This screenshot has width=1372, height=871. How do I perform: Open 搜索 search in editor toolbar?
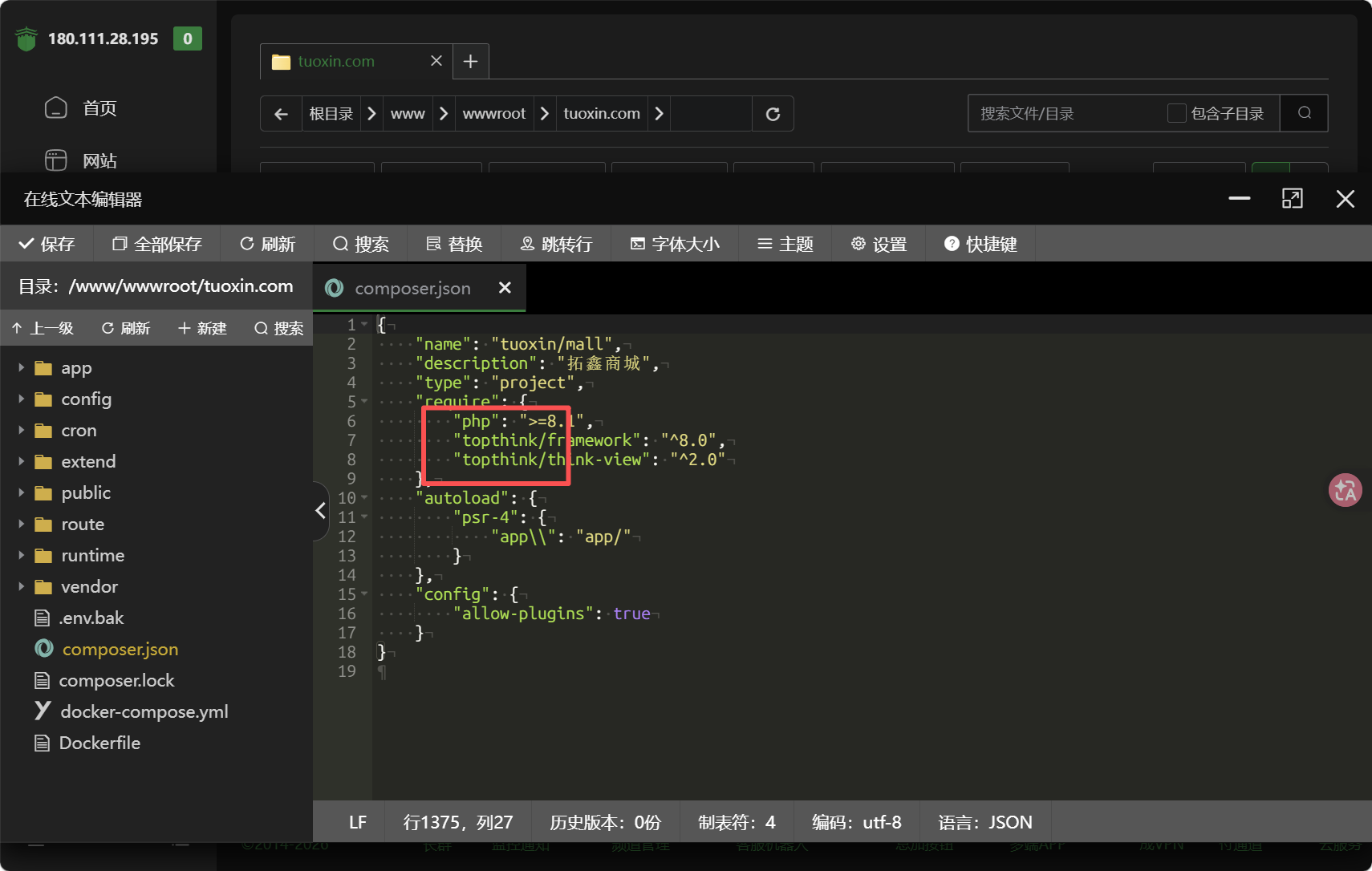pos(361,244)
